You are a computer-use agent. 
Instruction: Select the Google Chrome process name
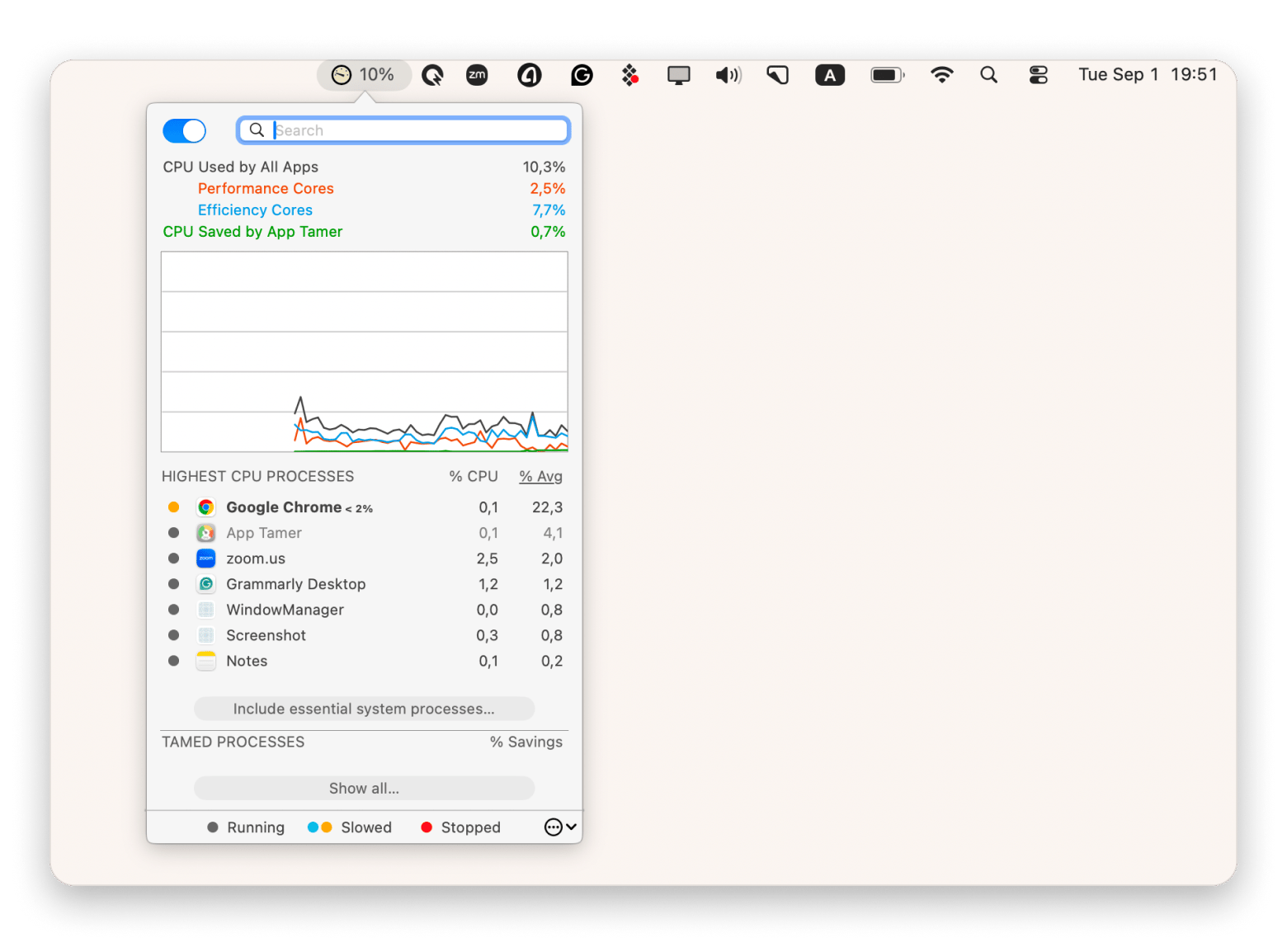(x=284, y=507)
